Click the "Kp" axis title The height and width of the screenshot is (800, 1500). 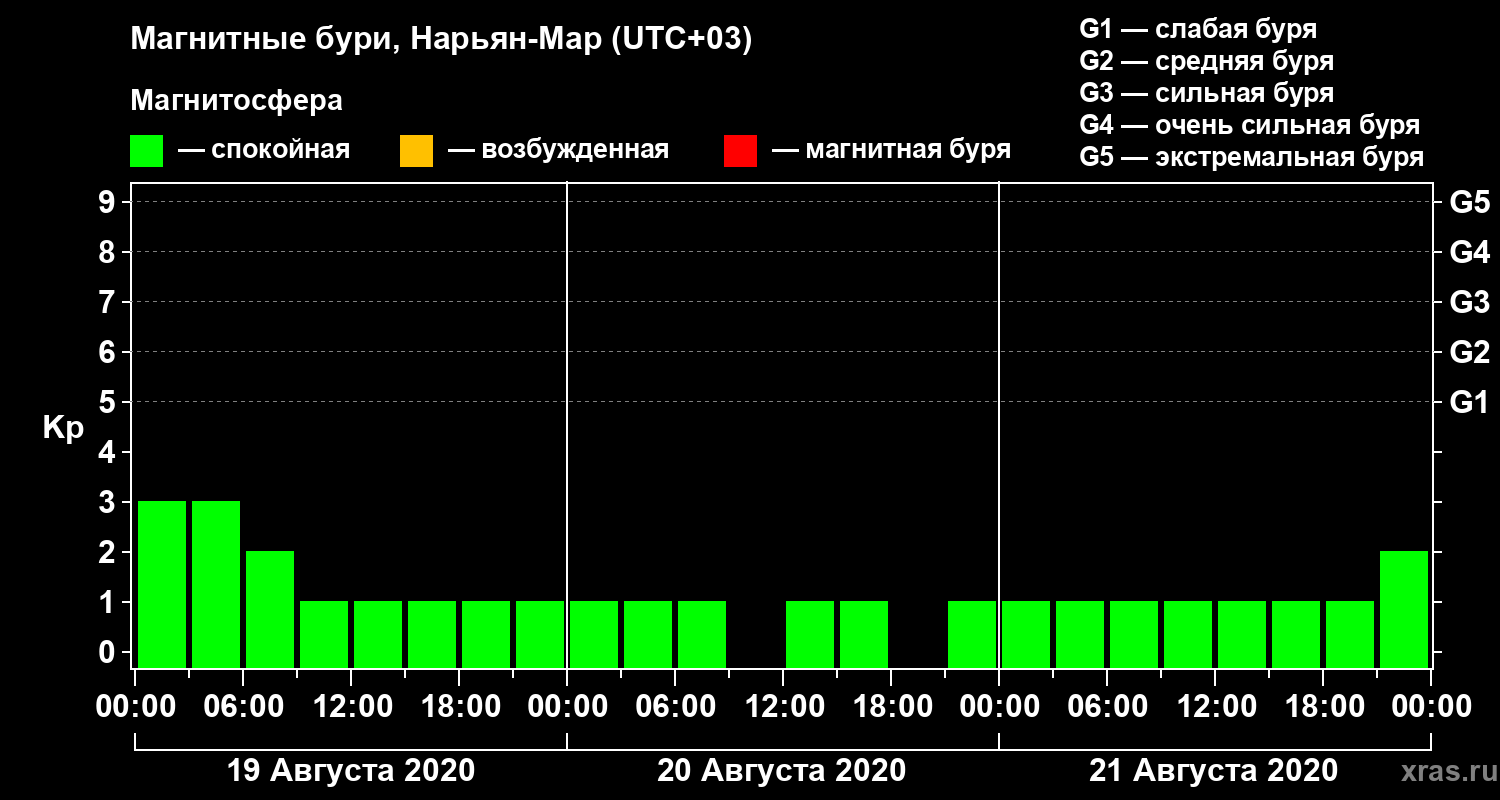(x=63, y=428)
